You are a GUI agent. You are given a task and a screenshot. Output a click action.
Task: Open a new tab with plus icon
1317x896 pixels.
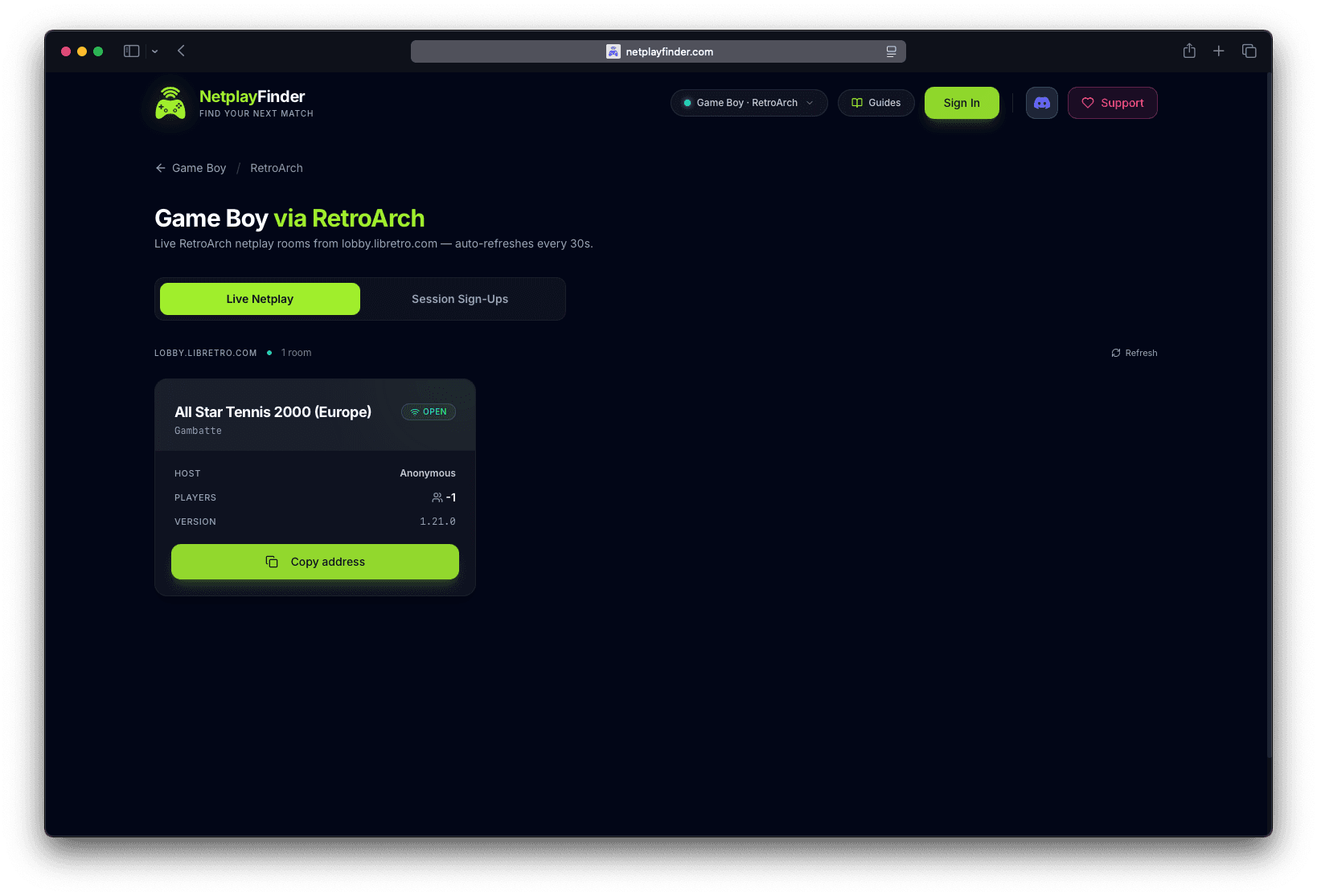click(x=1219, y=51)
